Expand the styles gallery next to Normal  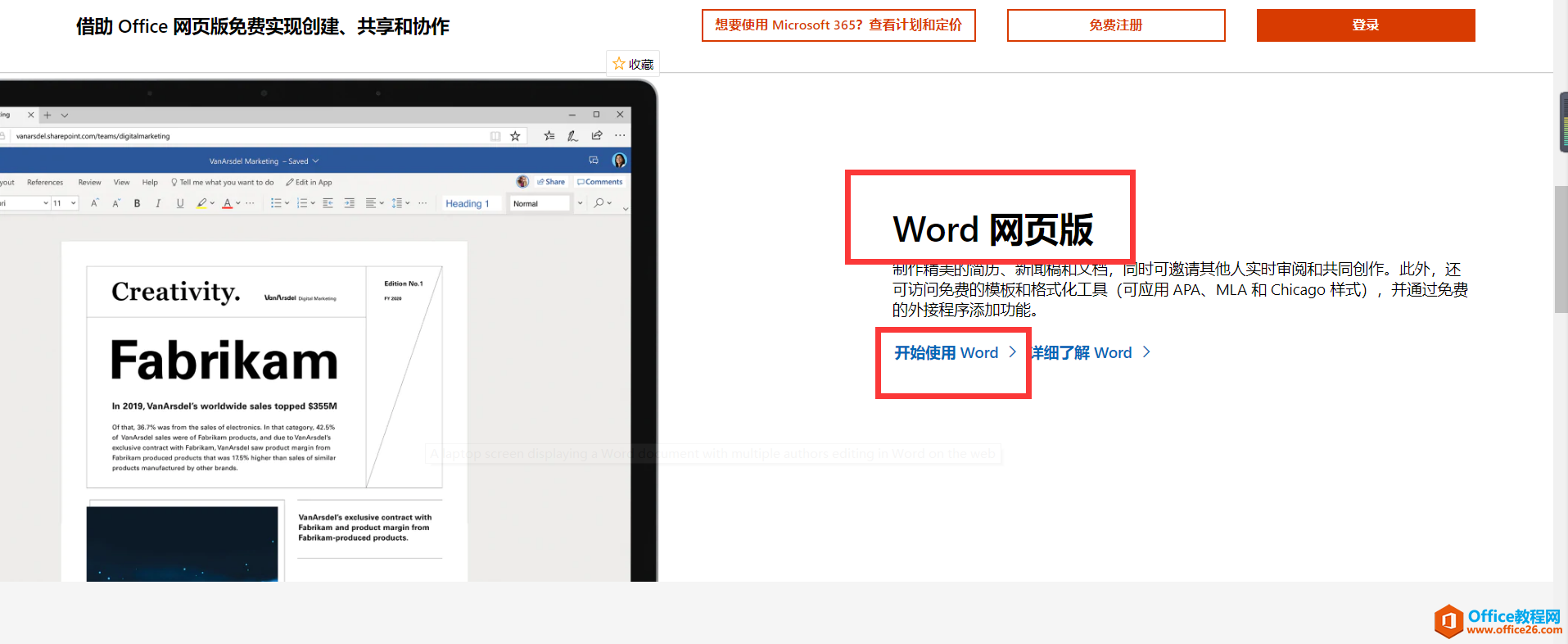[580, 203]
